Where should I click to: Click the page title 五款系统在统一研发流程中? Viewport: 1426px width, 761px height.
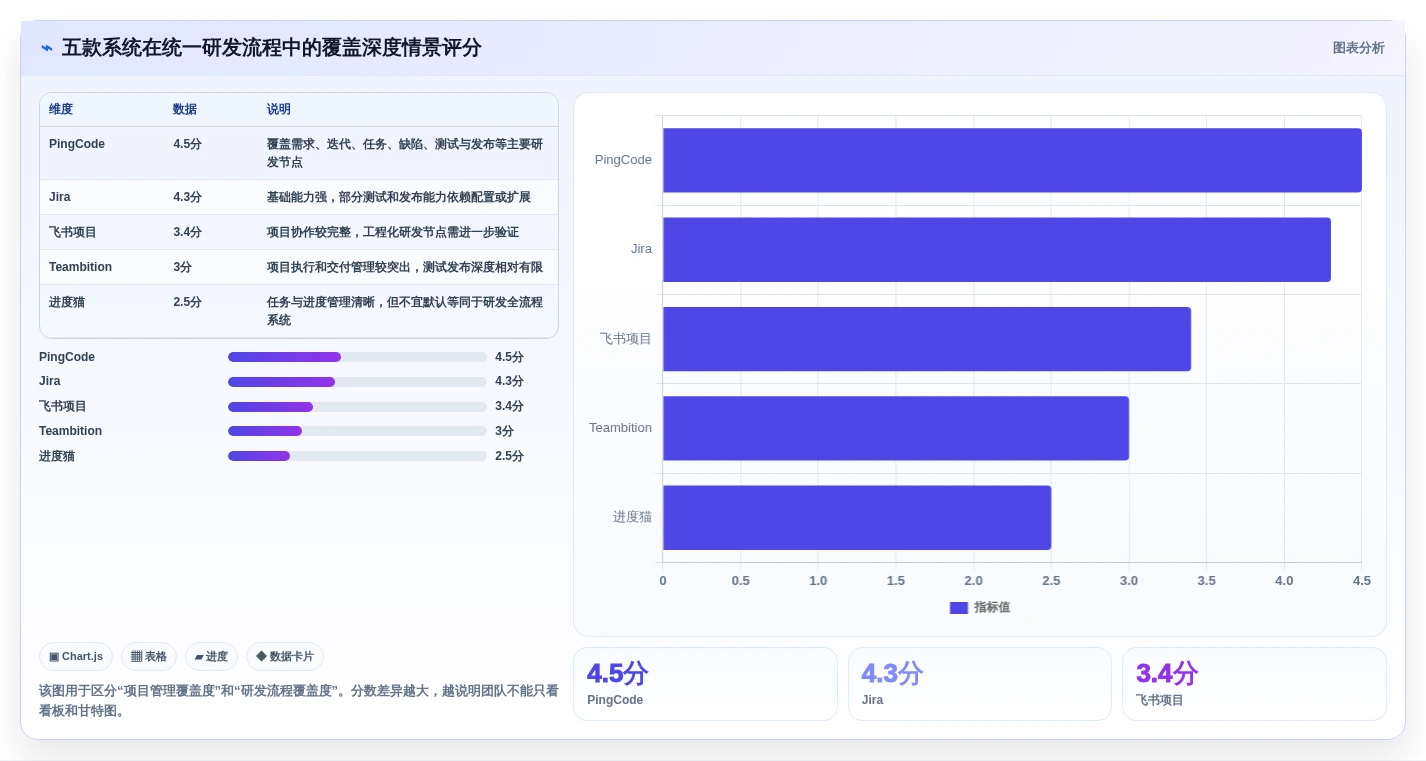[272, 48]
